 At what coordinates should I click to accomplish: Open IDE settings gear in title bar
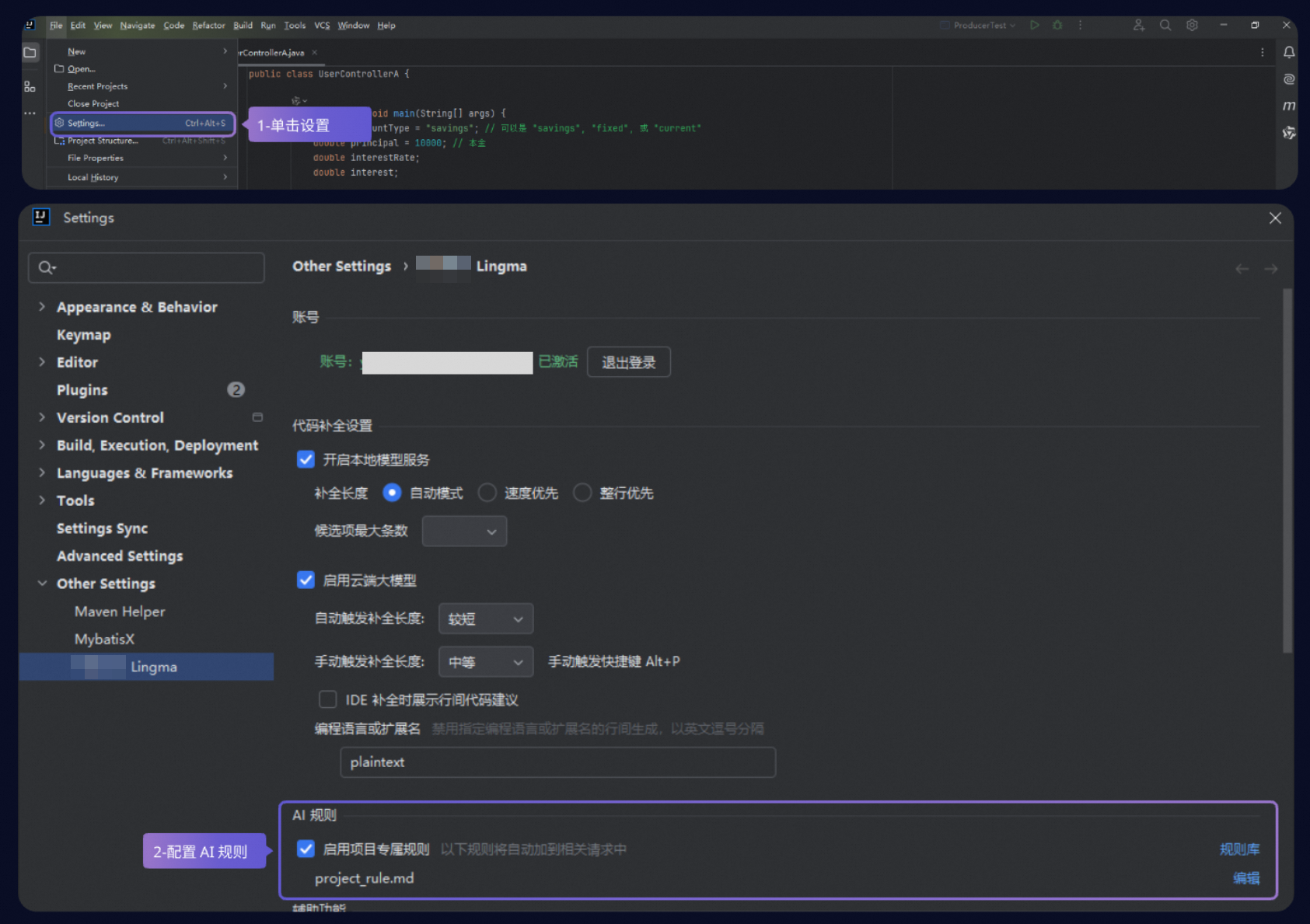coord(1192,25)
